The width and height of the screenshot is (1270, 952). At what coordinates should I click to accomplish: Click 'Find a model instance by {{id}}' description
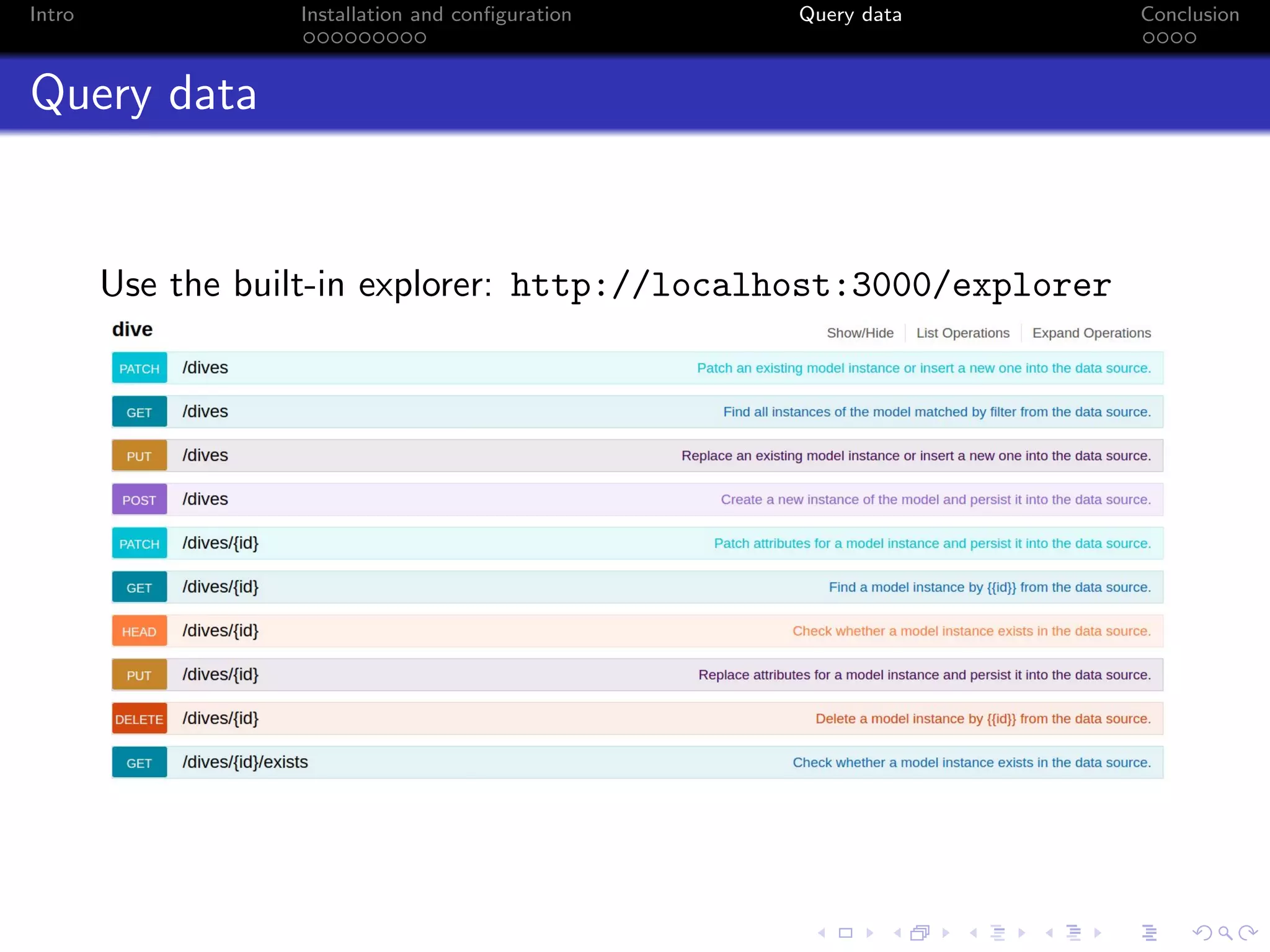pos(990,588)
